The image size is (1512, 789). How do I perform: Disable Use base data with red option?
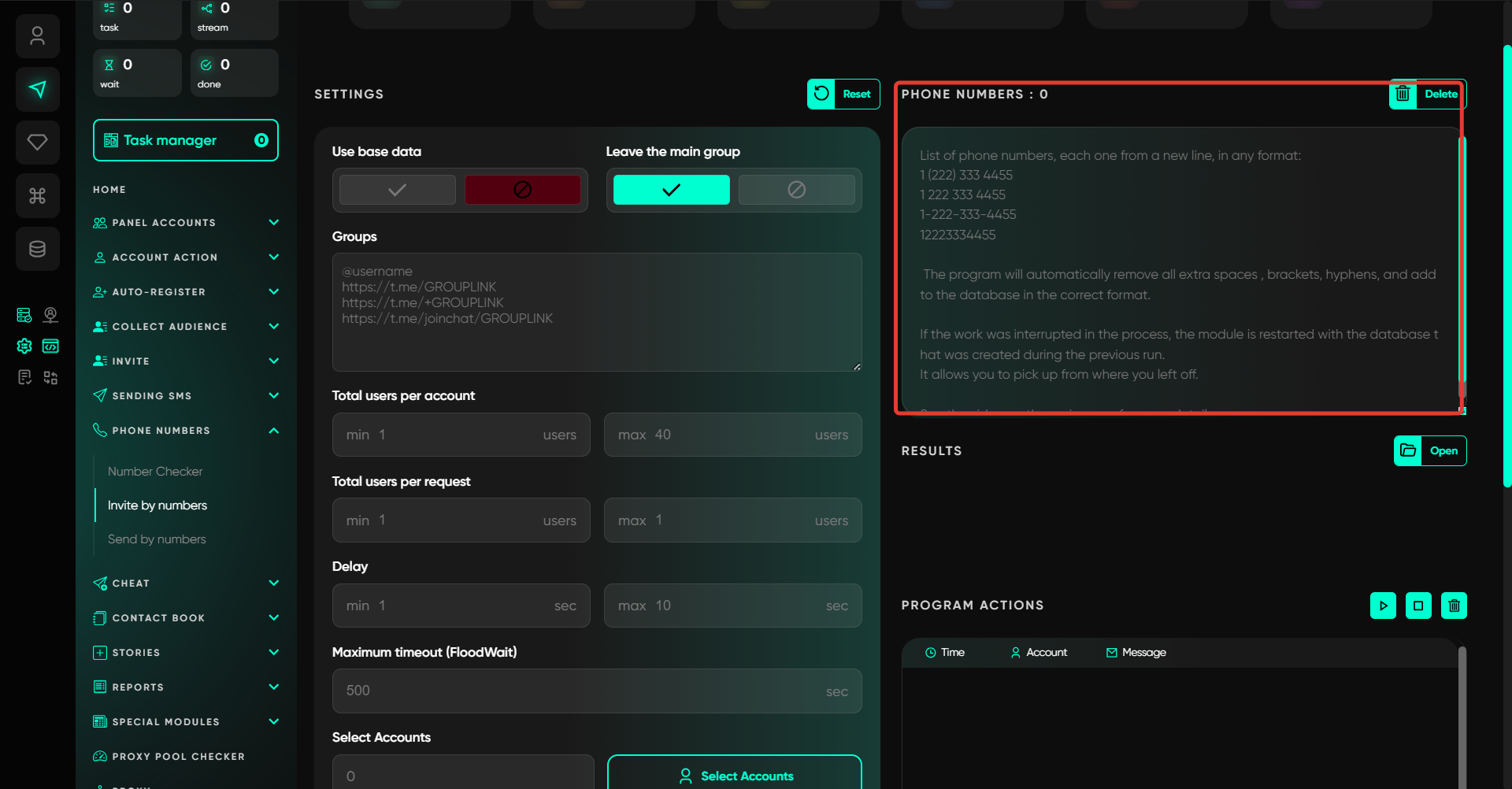pos(522,190)
